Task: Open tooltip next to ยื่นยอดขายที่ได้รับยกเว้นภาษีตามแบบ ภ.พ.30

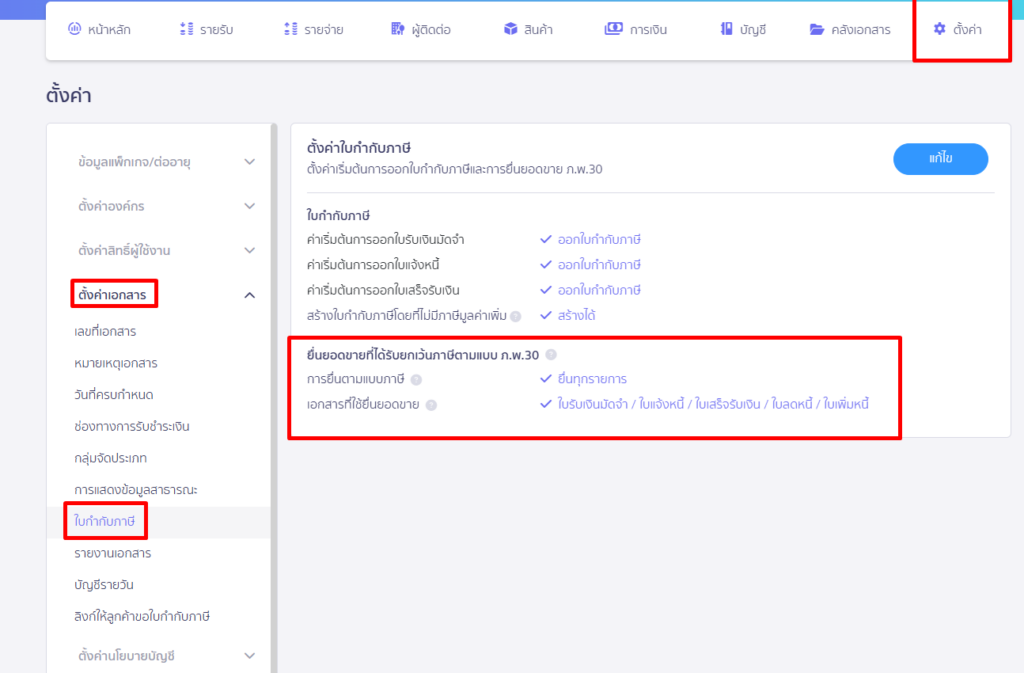Action: tap(552, 353)
